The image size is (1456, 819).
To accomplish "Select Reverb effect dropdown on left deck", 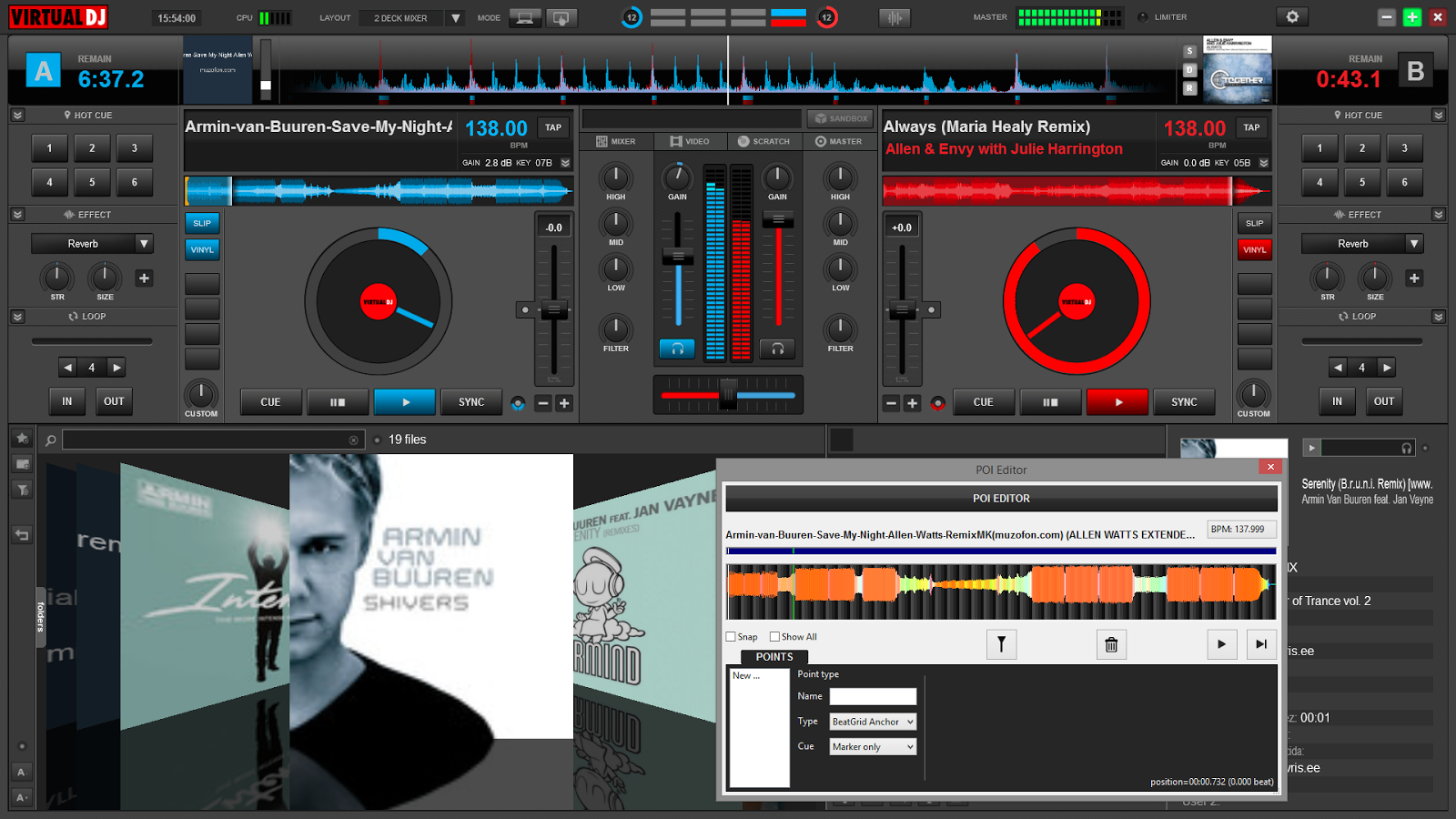I will point(91,243).
